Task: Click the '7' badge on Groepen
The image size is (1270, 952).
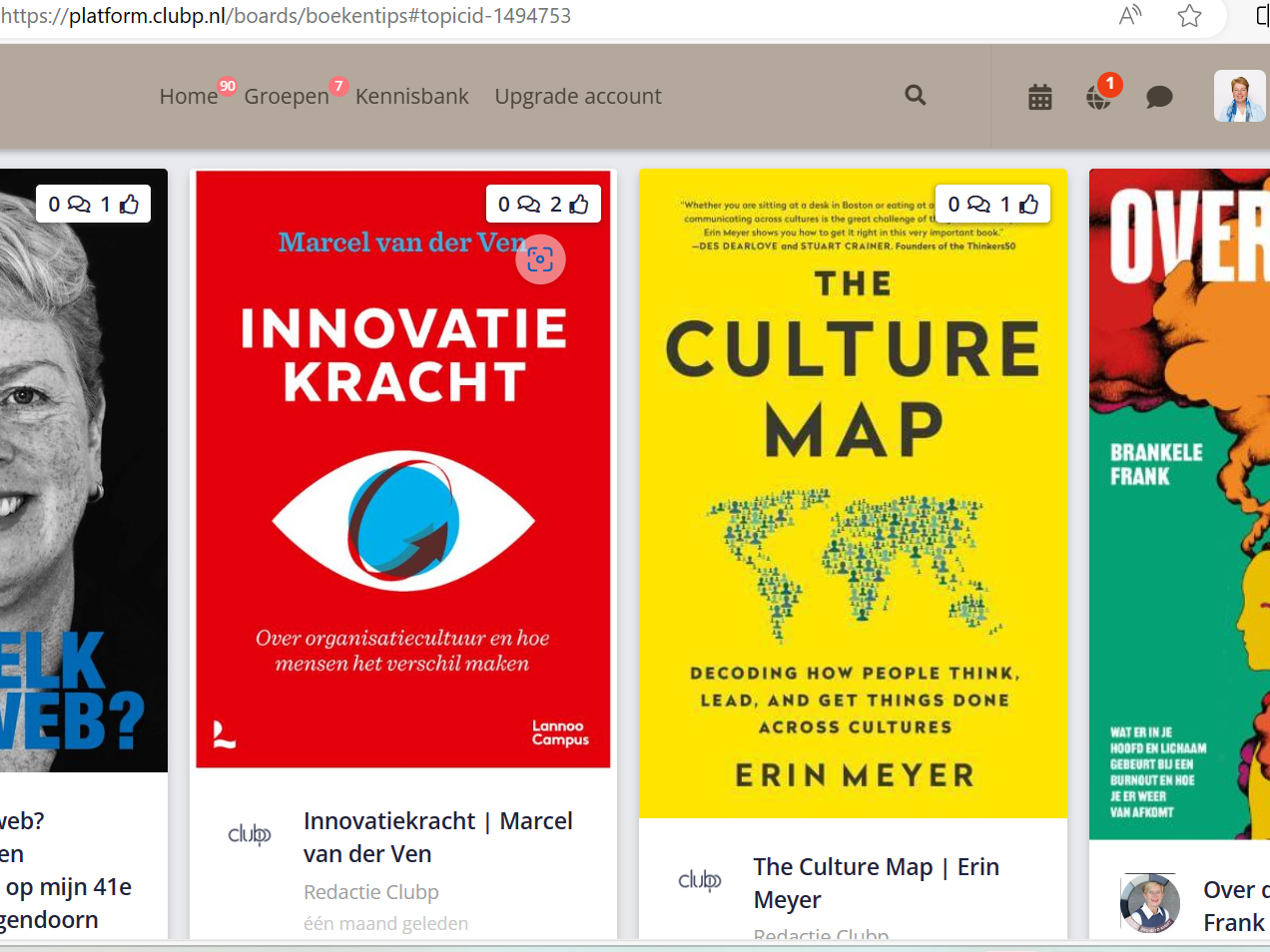Action: [x=338, y=86]
